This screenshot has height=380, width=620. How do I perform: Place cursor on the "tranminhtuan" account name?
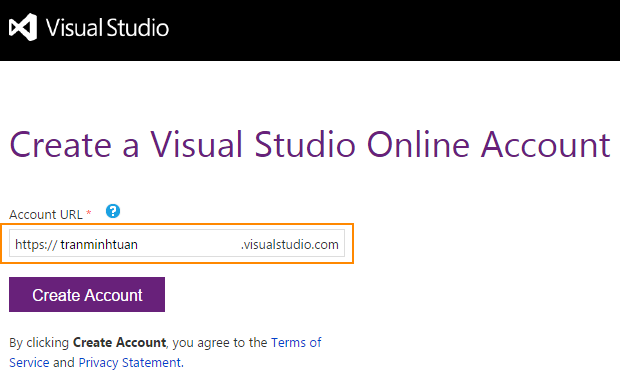coord(99,244)
